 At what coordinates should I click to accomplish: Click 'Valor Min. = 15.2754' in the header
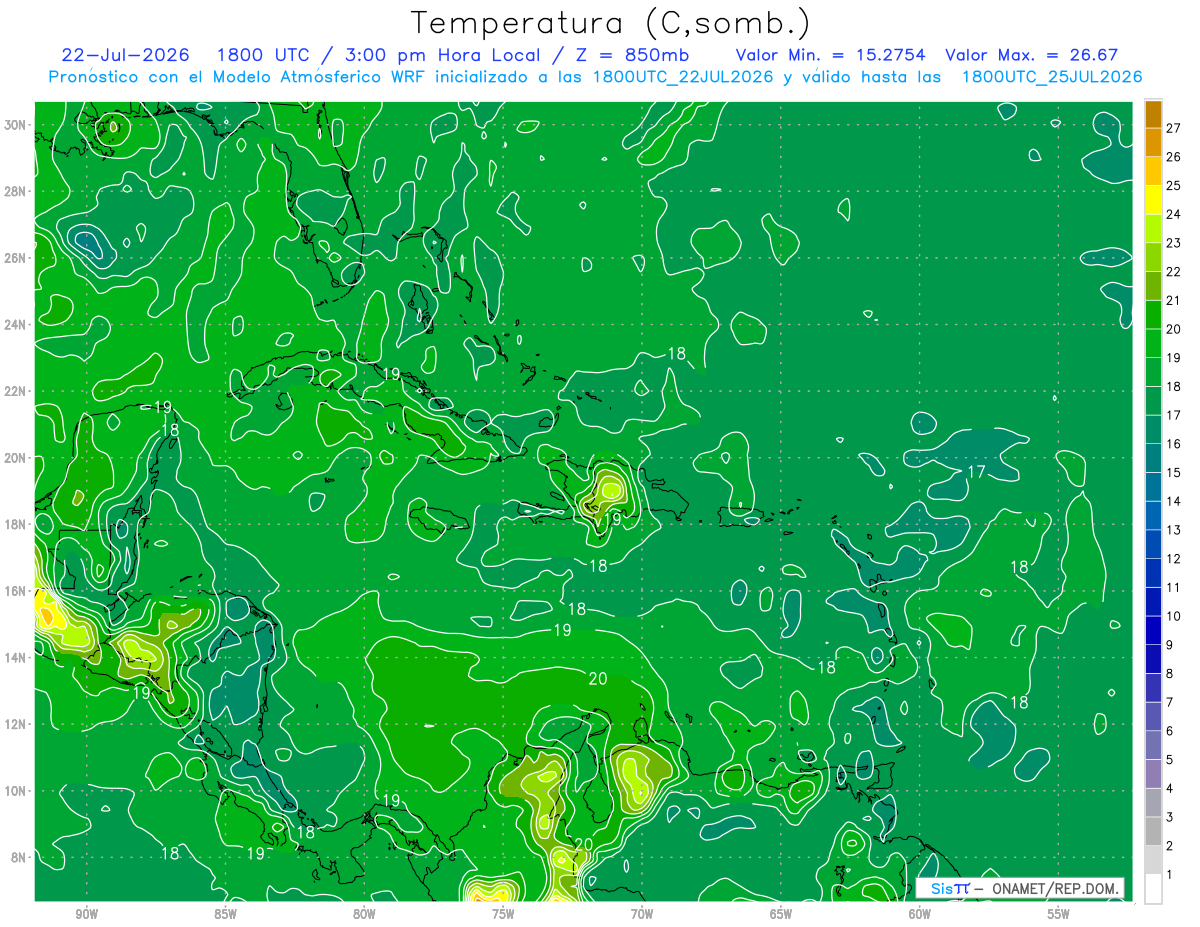pyautogui.click(x=830, y=55)
